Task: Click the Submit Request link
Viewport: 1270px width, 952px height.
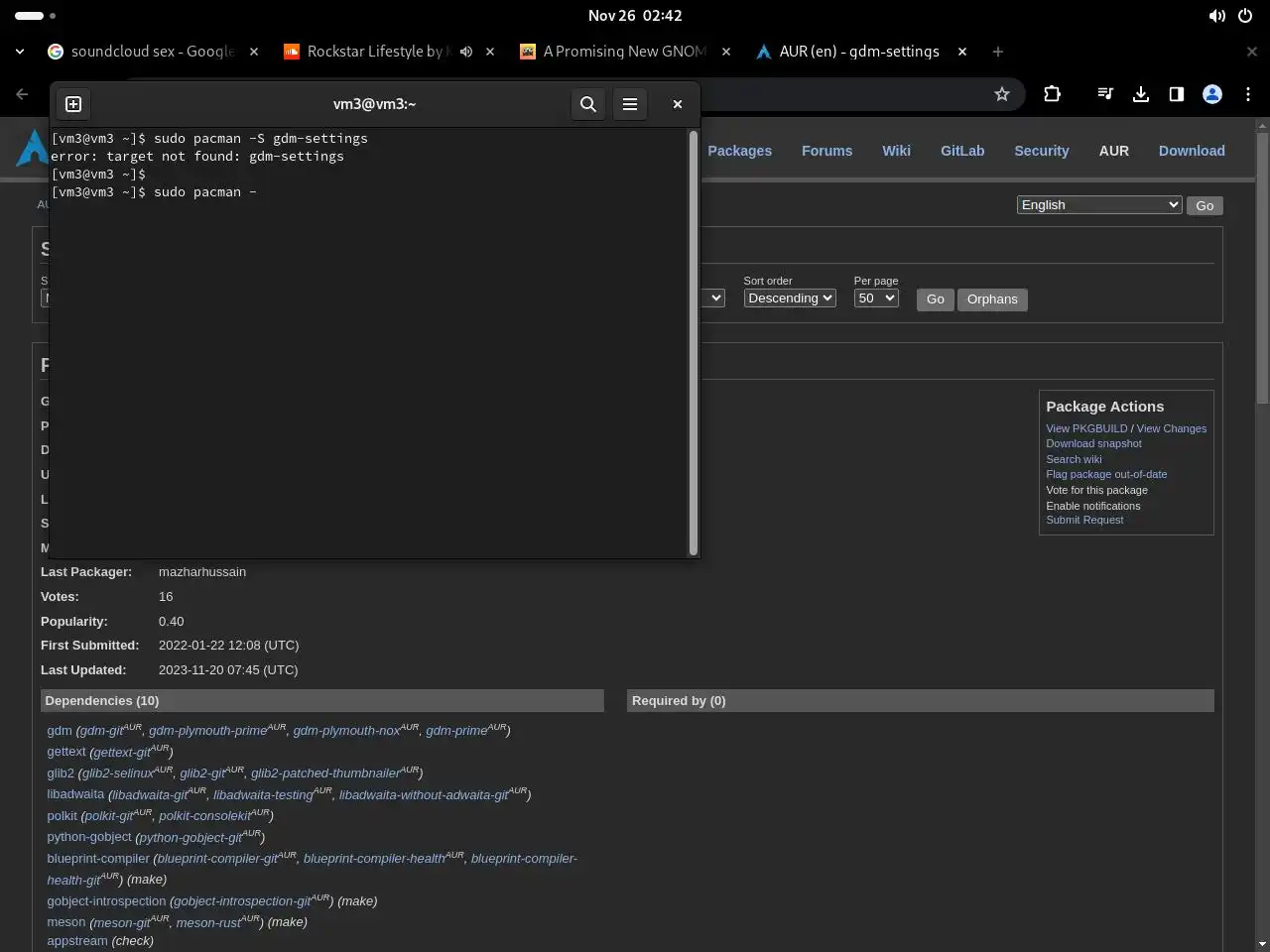Action: point(1084,520)
